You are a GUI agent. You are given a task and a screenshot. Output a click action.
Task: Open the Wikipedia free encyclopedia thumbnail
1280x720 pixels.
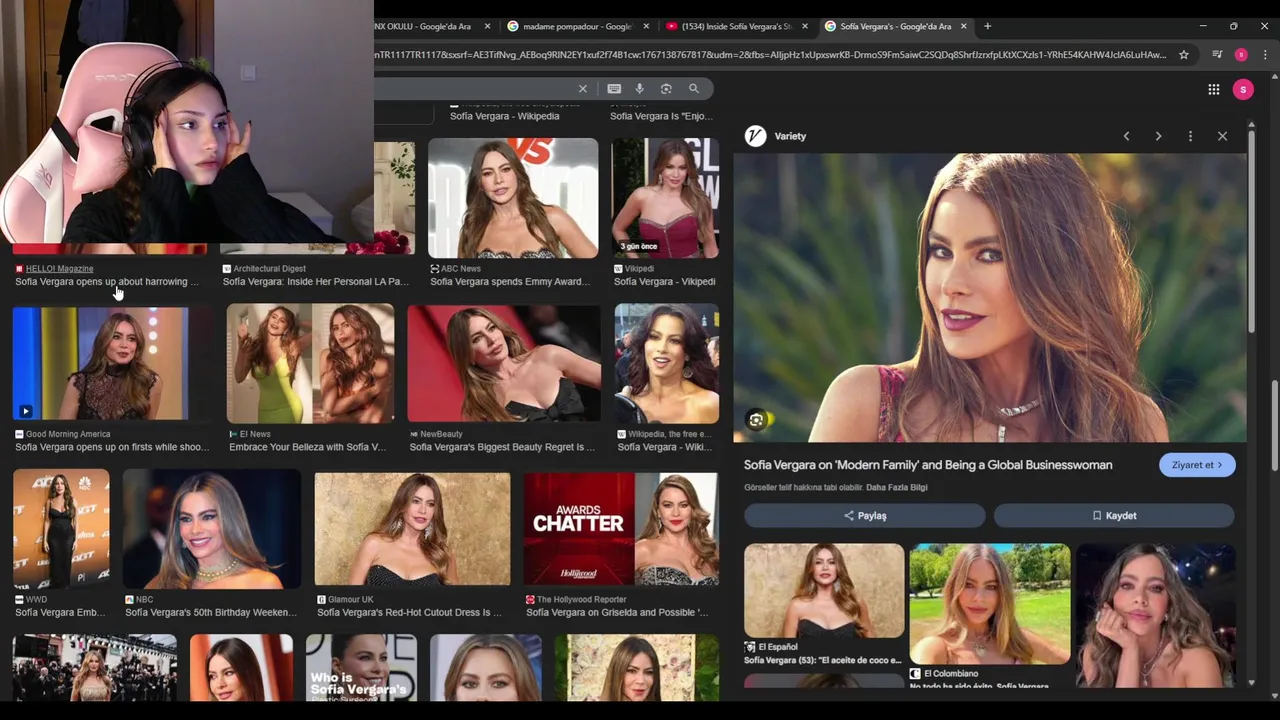tap(667, 364)
